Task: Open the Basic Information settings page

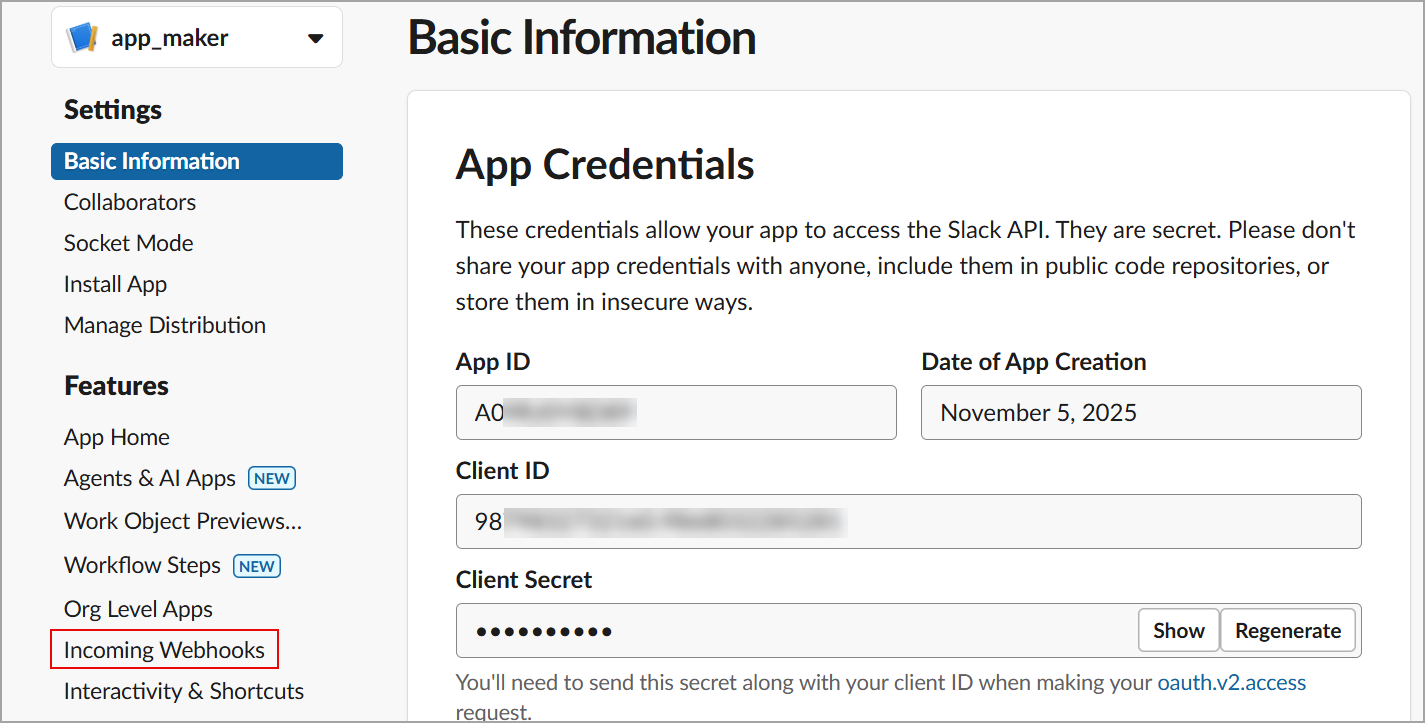Action: pos(152,161)
